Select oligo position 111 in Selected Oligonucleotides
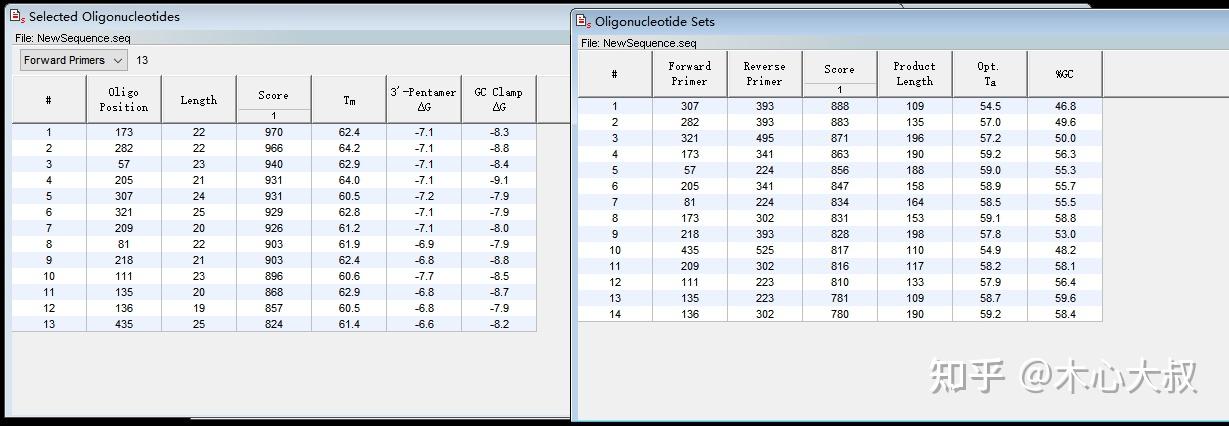This screenshot has height=426, width=1229. pos(124,276)
